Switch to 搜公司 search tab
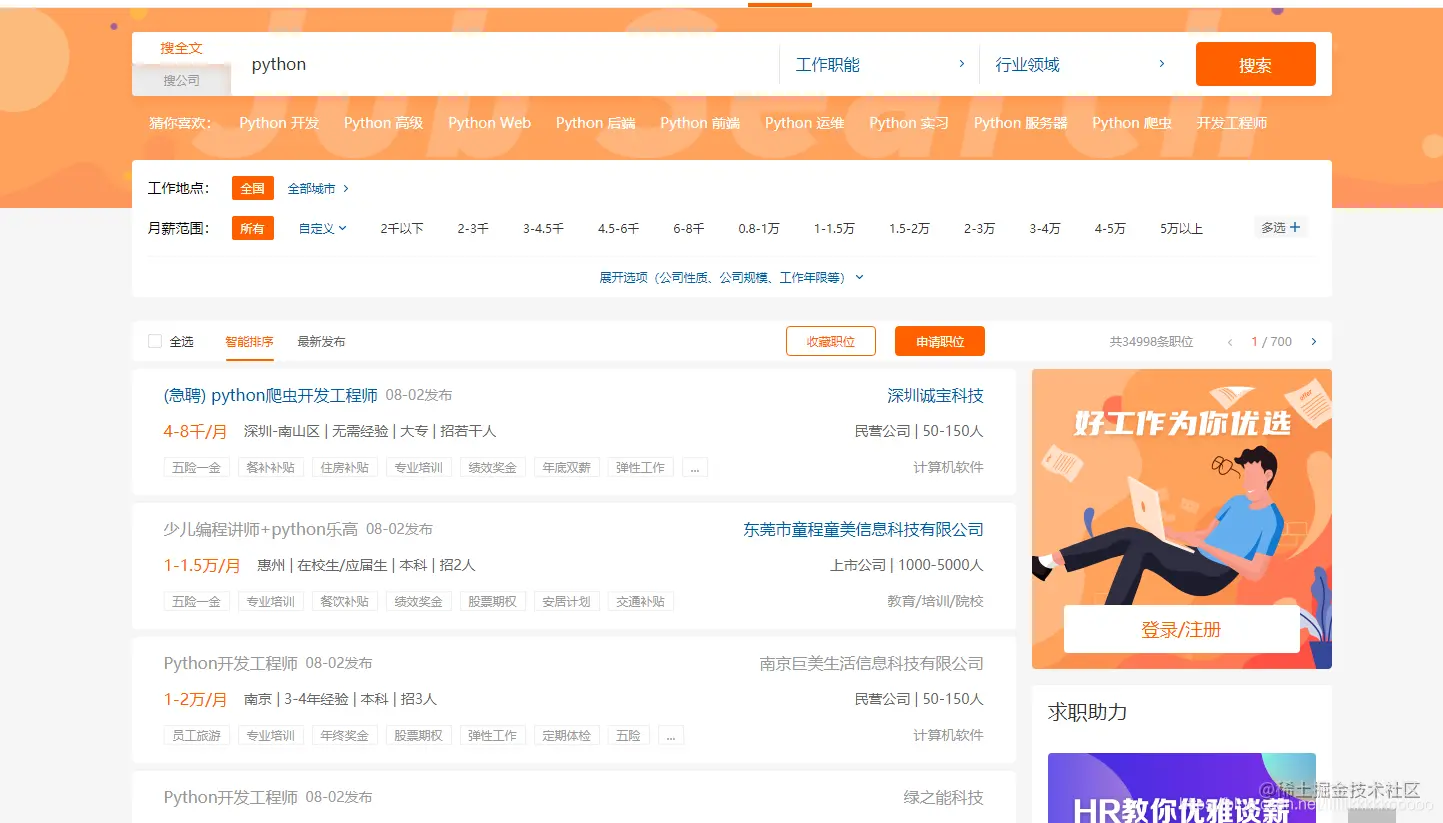The height and width of the screenshot is (823, 1443). (x=181, y=80)
